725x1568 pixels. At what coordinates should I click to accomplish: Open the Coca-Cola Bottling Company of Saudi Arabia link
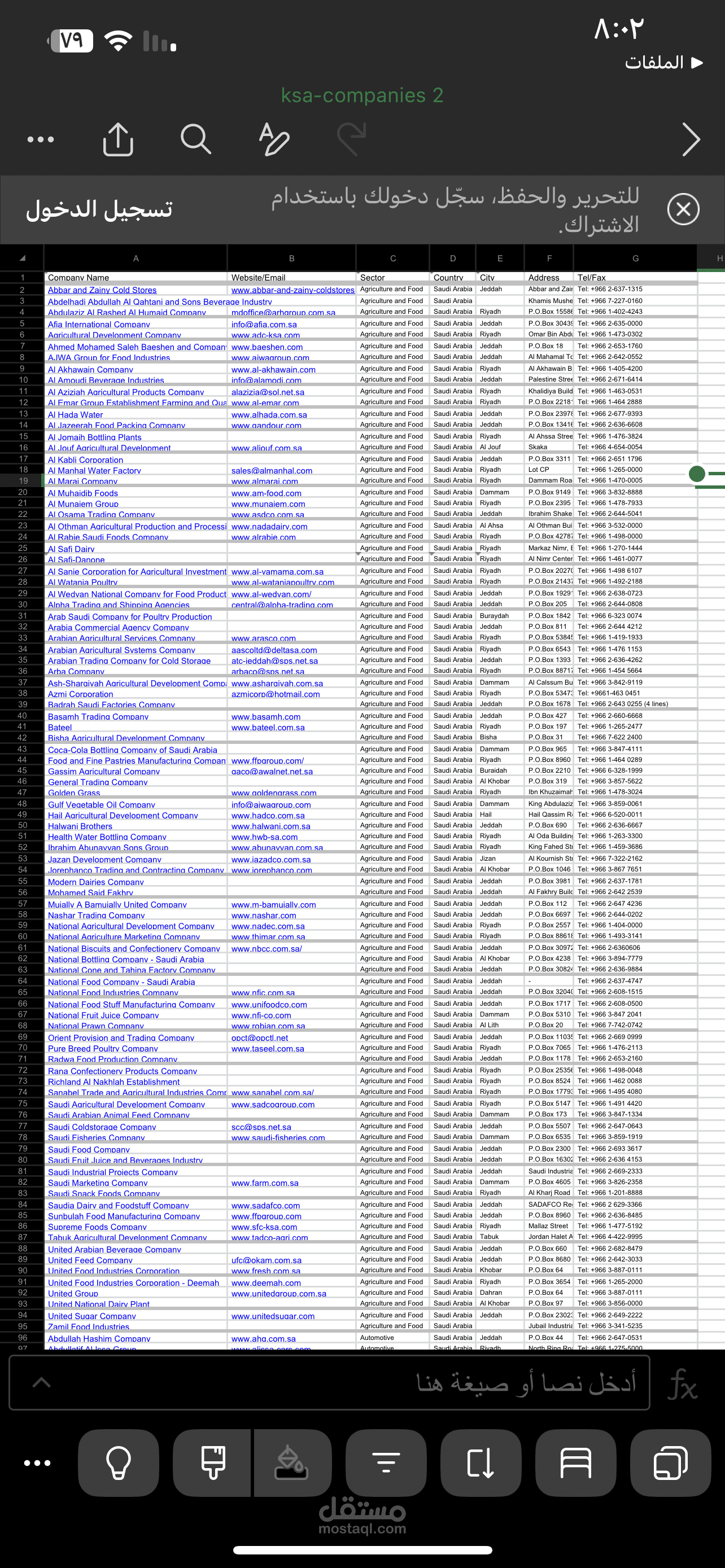133,751
